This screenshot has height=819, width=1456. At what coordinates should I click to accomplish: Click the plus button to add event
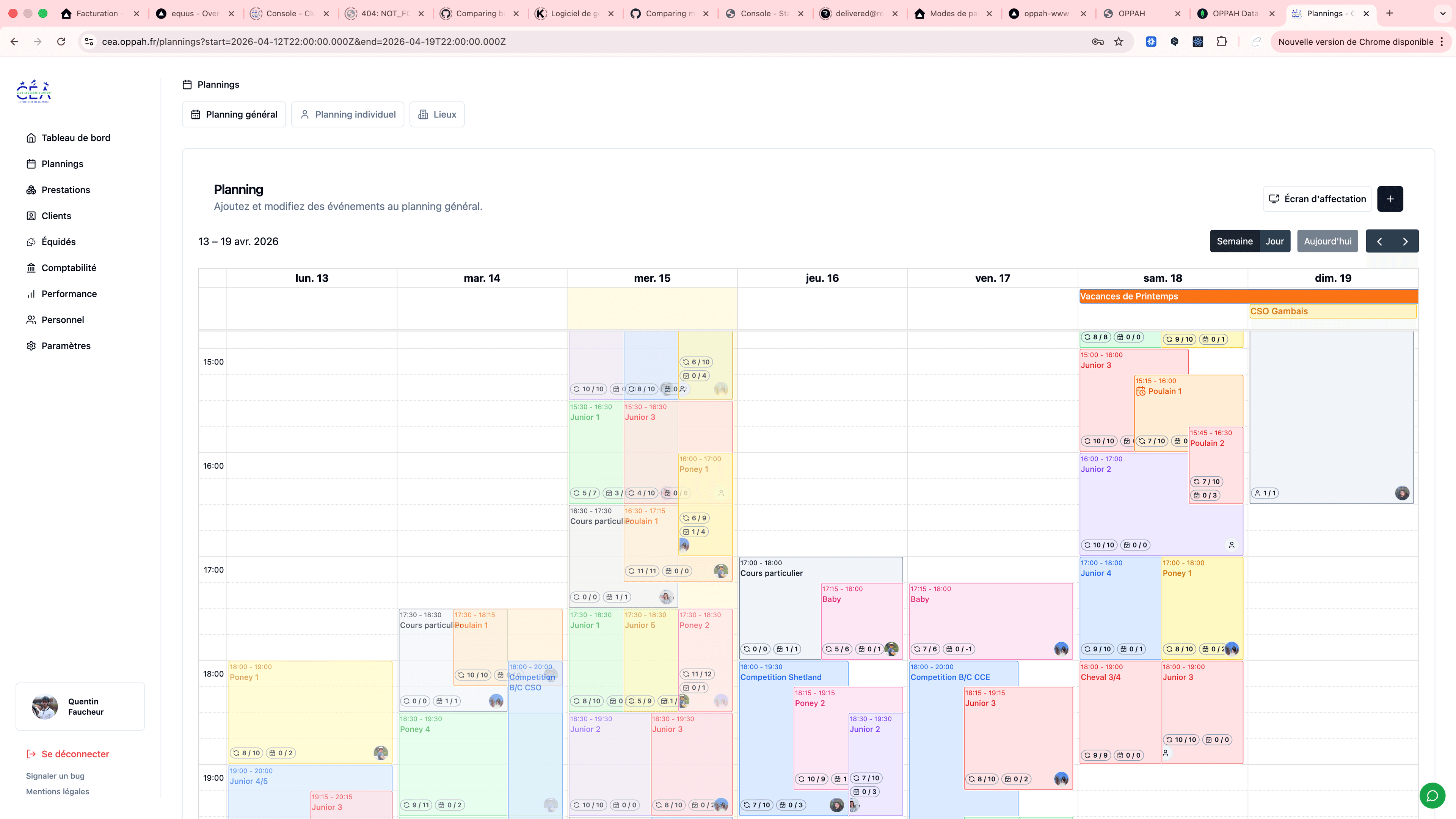click(x=1390, y=199)
